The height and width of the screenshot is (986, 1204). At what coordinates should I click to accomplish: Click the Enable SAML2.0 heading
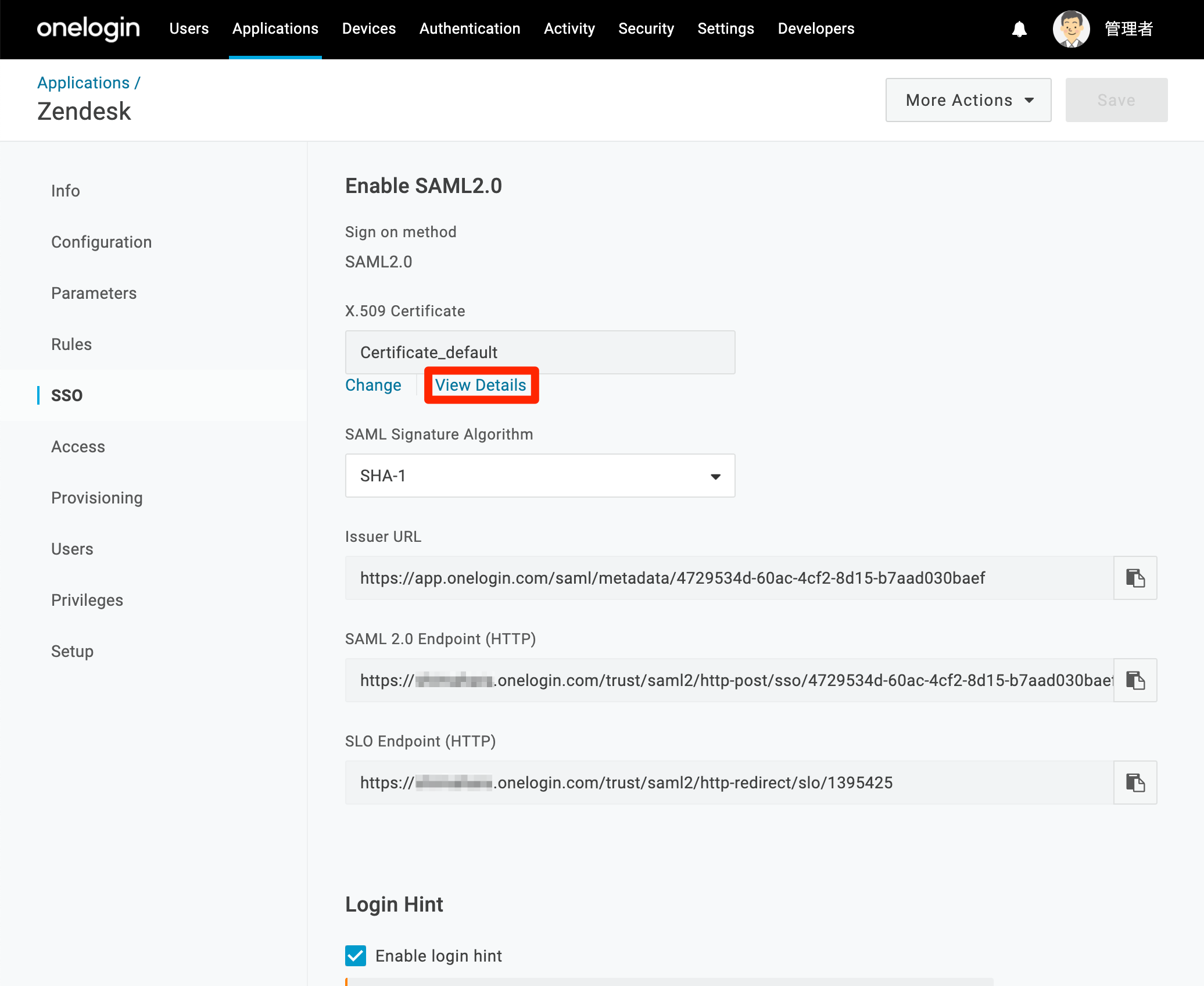[x=424, y=186]
